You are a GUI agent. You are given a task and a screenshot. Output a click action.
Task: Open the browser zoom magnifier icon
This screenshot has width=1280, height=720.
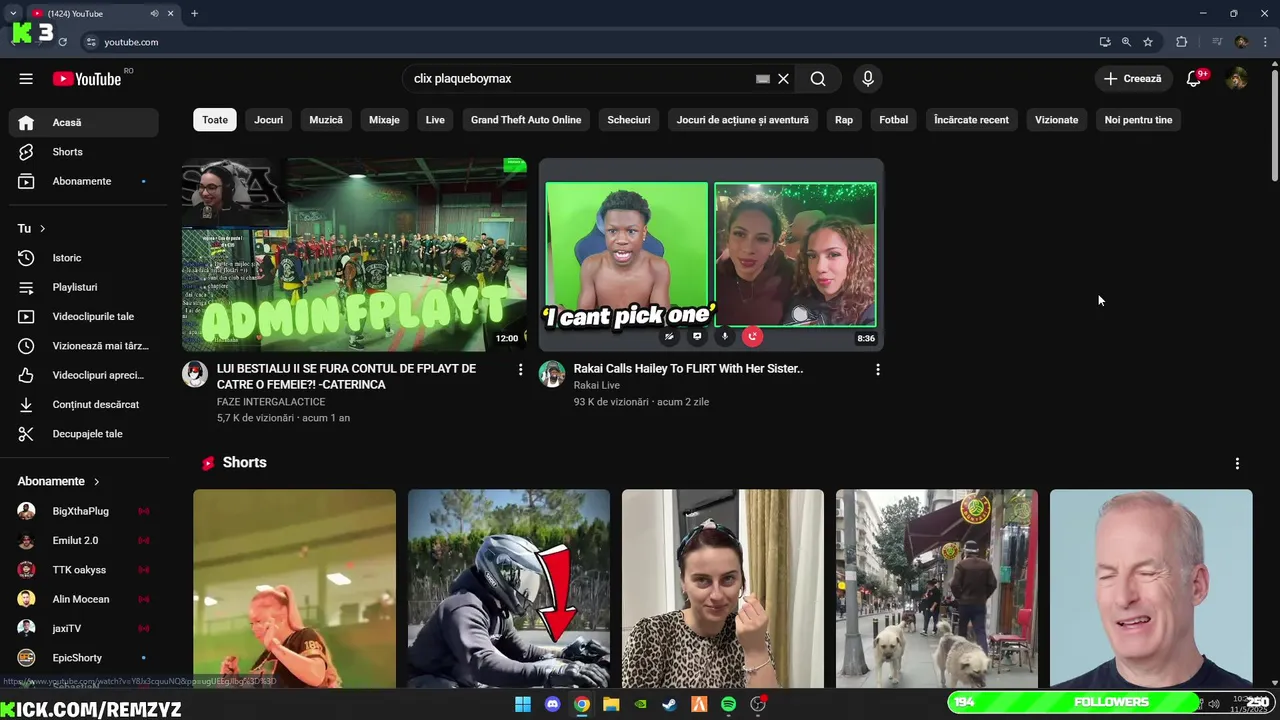click(x=1126, y=42)
